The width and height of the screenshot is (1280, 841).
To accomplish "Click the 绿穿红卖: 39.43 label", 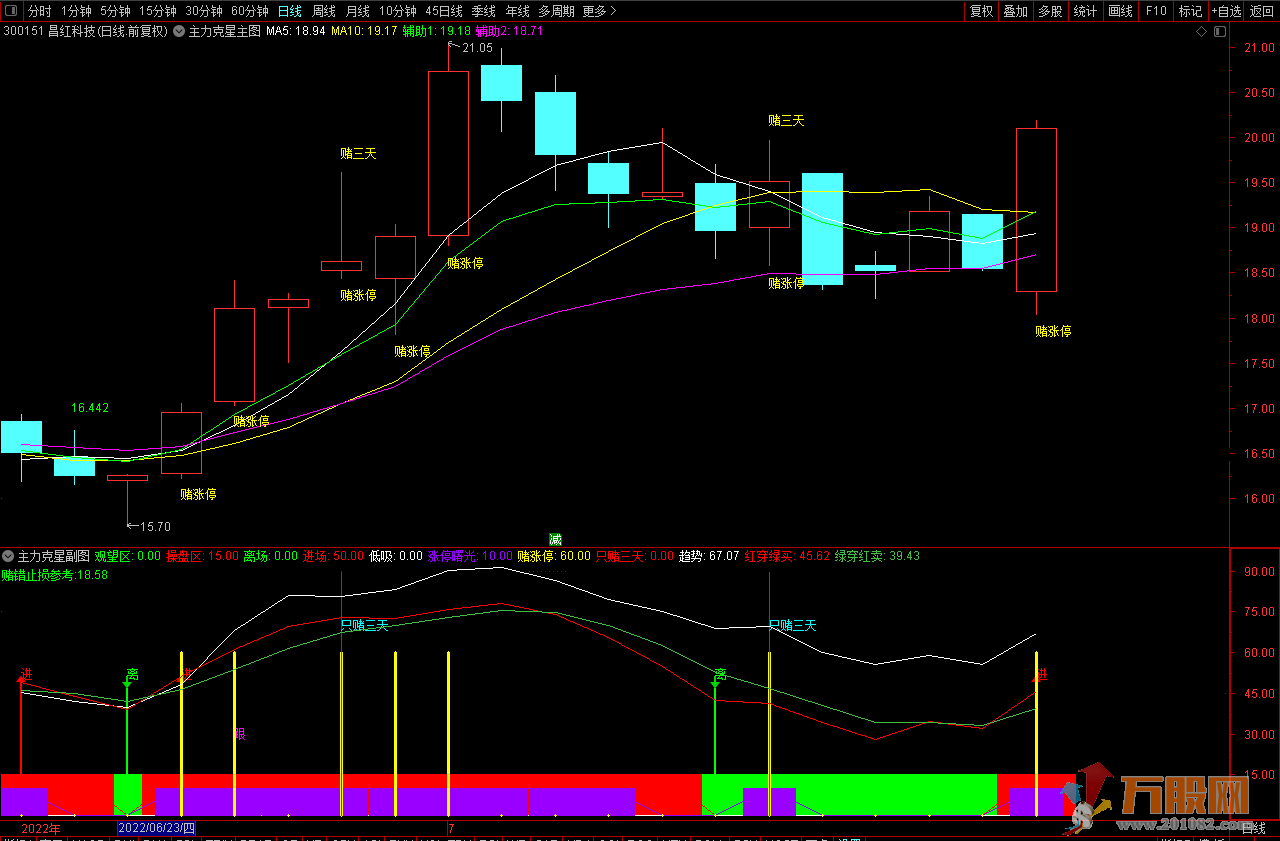I will [877, 555].
